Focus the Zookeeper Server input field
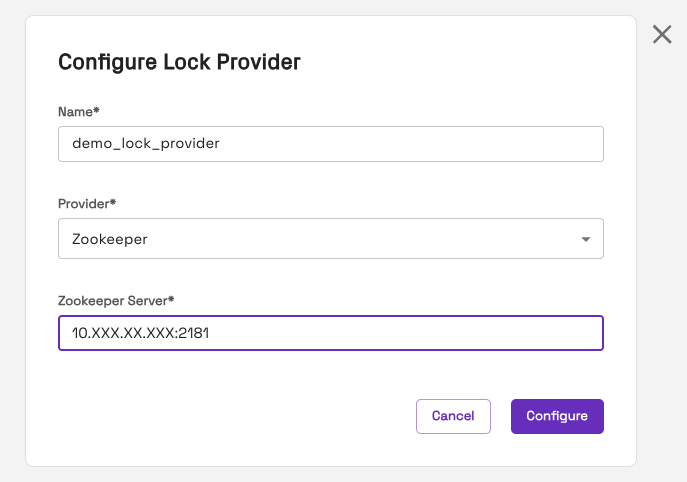Image resolution: width=687 pixels, height=482 pixels. (330, 333)
